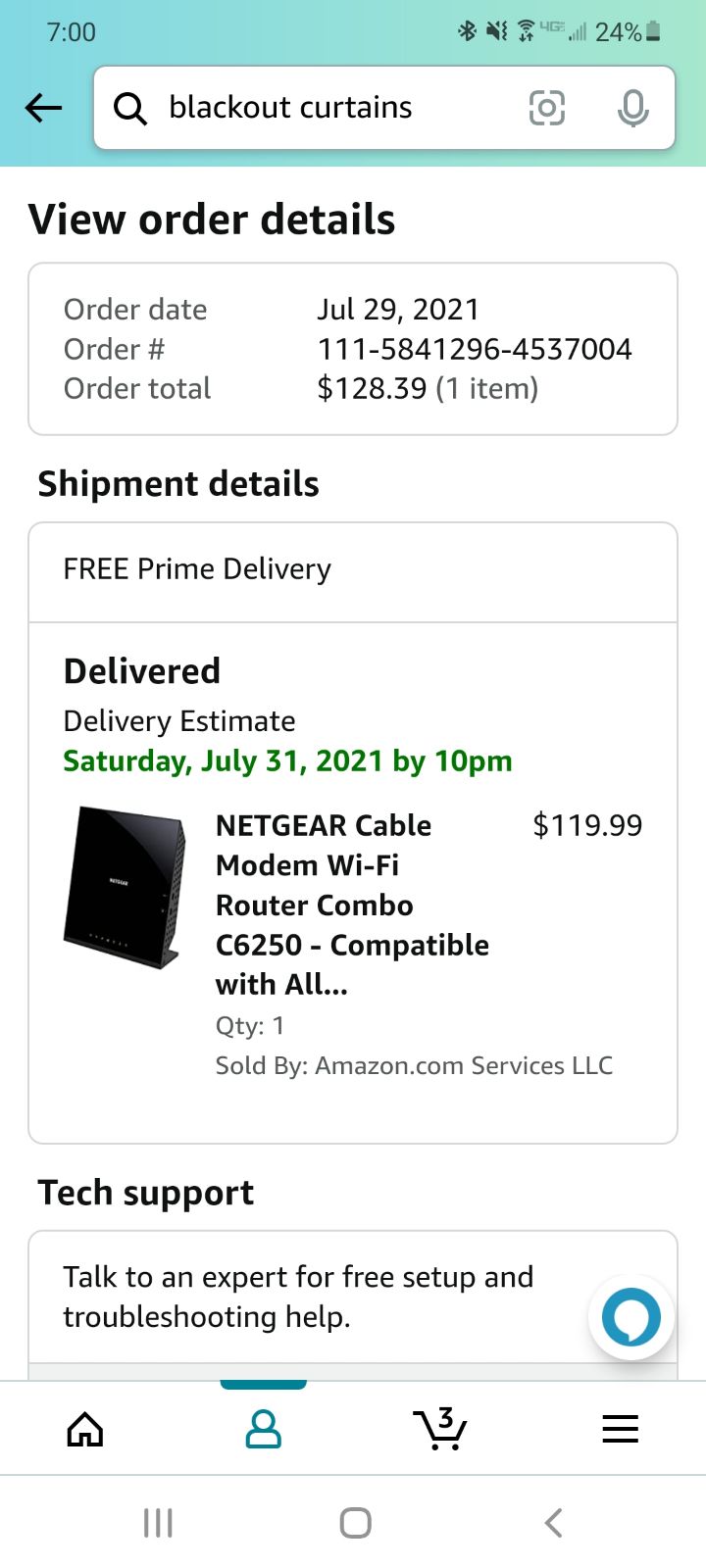Viewport: 706px width, 1568px height.
Task: Tap the magnifying glass search icon
Action: click(130, 108)
